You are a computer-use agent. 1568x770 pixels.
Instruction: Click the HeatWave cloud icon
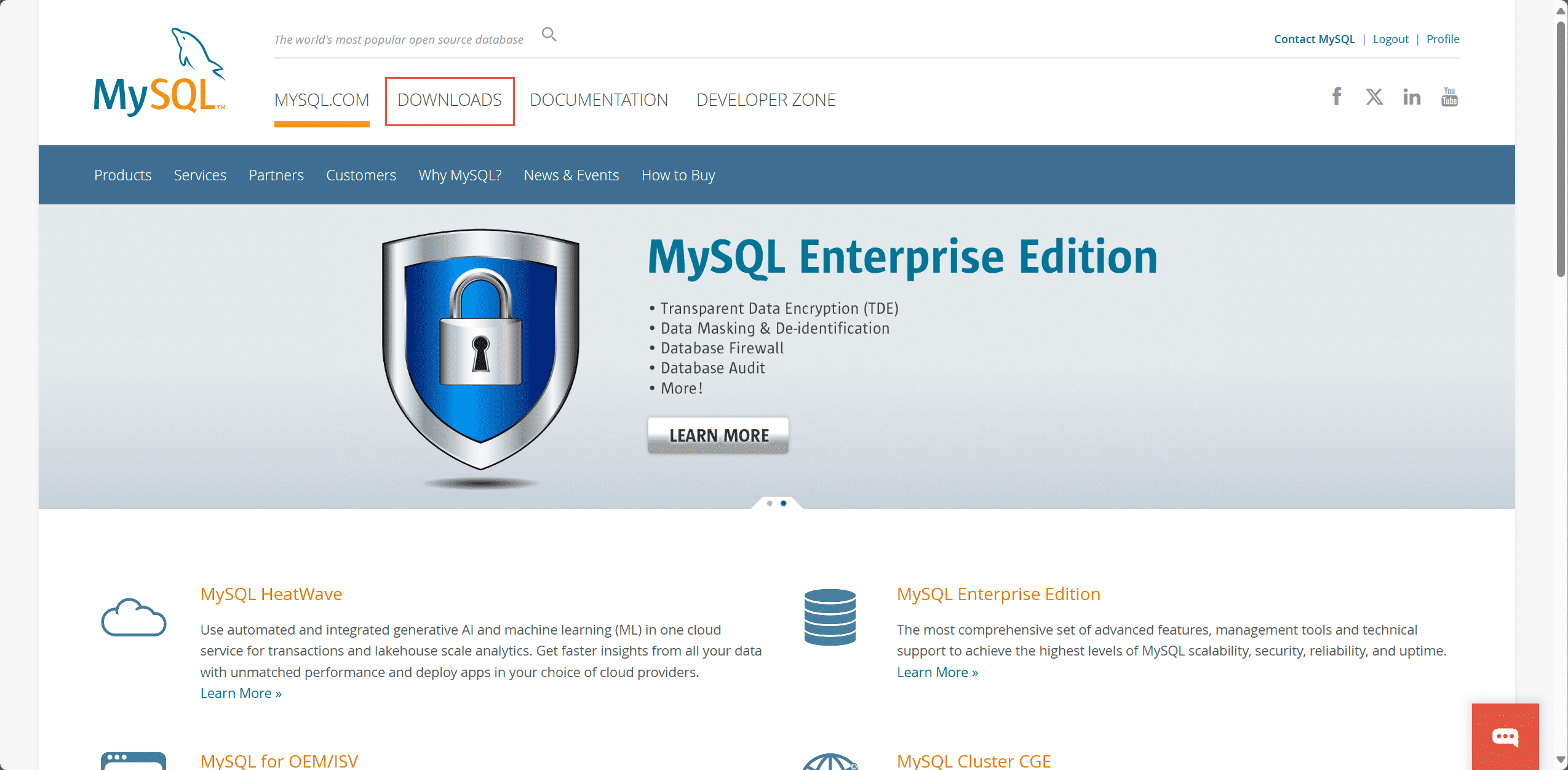coord(133,617)
